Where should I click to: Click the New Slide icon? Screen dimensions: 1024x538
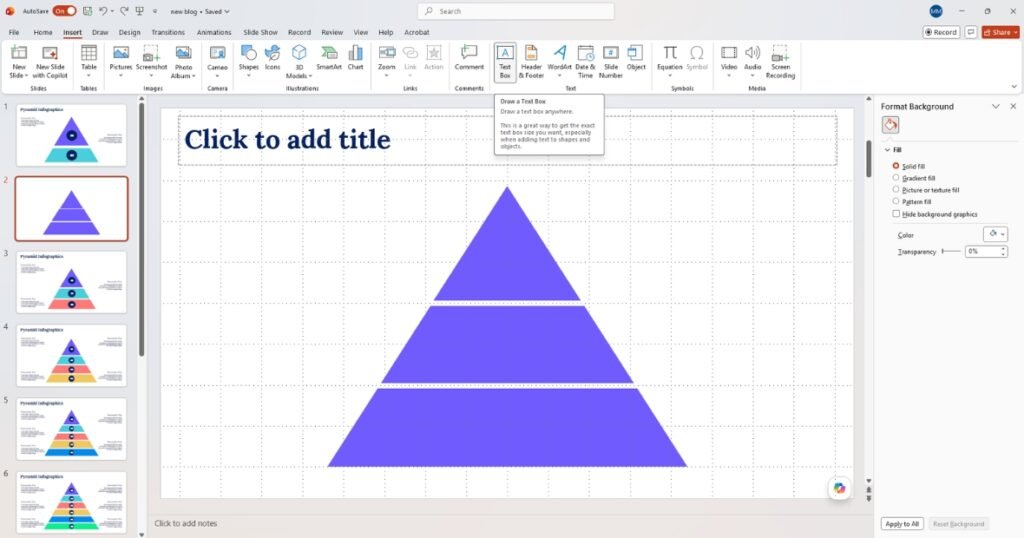[19, 53]
